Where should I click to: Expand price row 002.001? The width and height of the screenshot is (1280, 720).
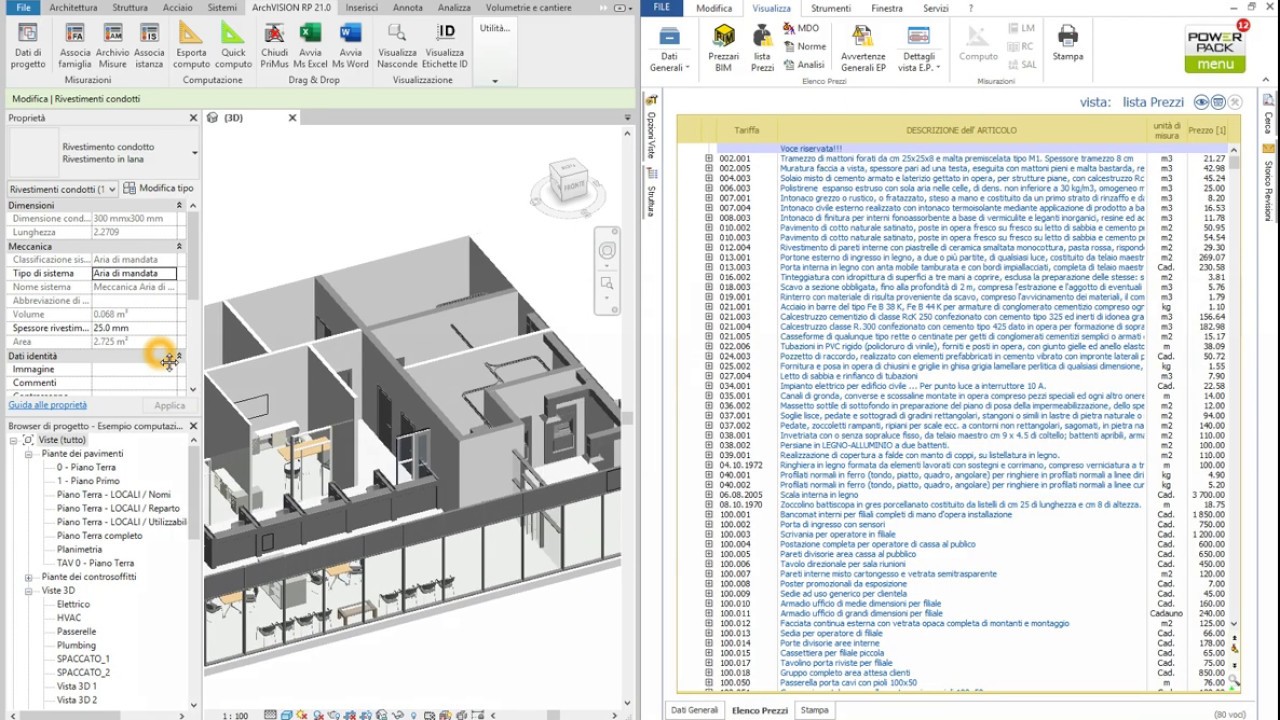click(709, 159)
